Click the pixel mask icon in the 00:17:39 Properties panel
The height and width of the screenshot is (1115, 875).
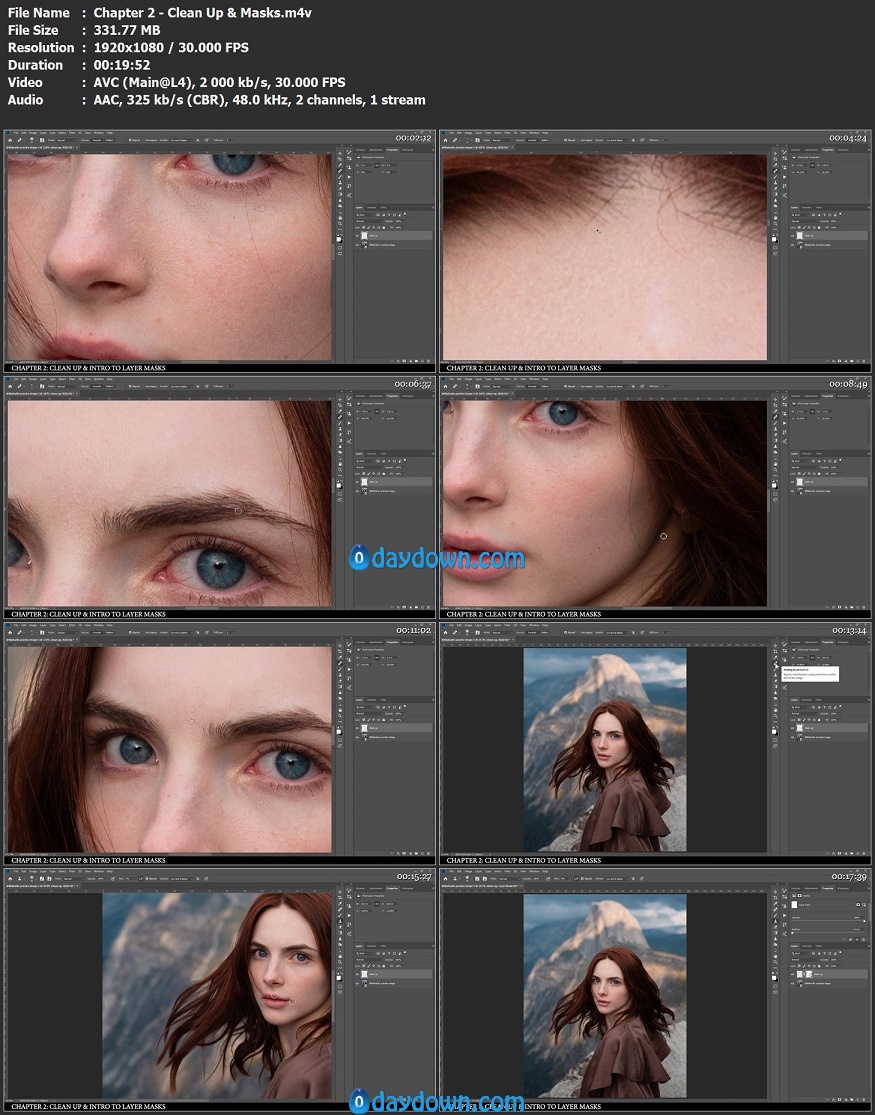(x=858, y=905)
